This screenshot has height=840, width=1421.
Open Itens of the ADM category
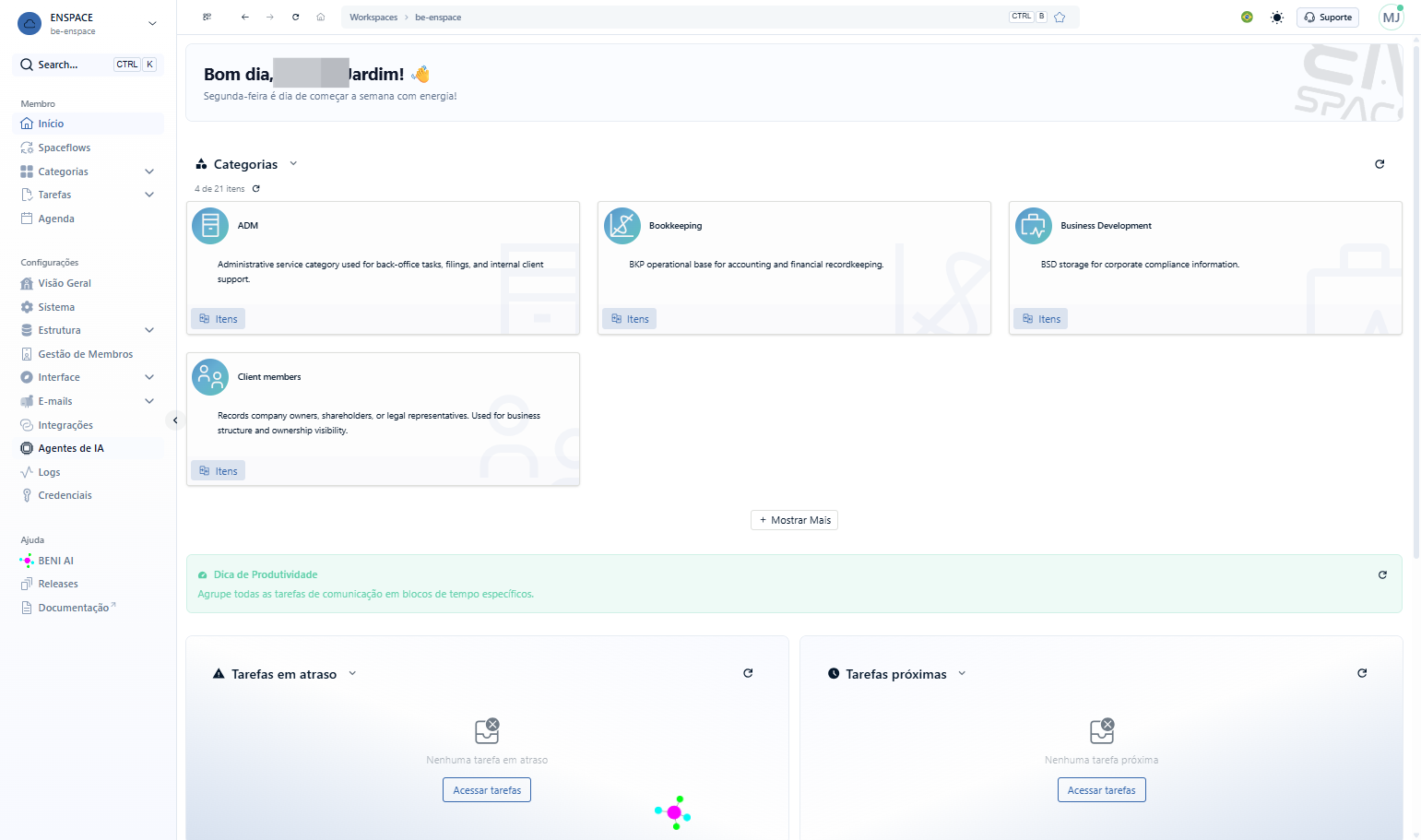click(x=219, y=319)
